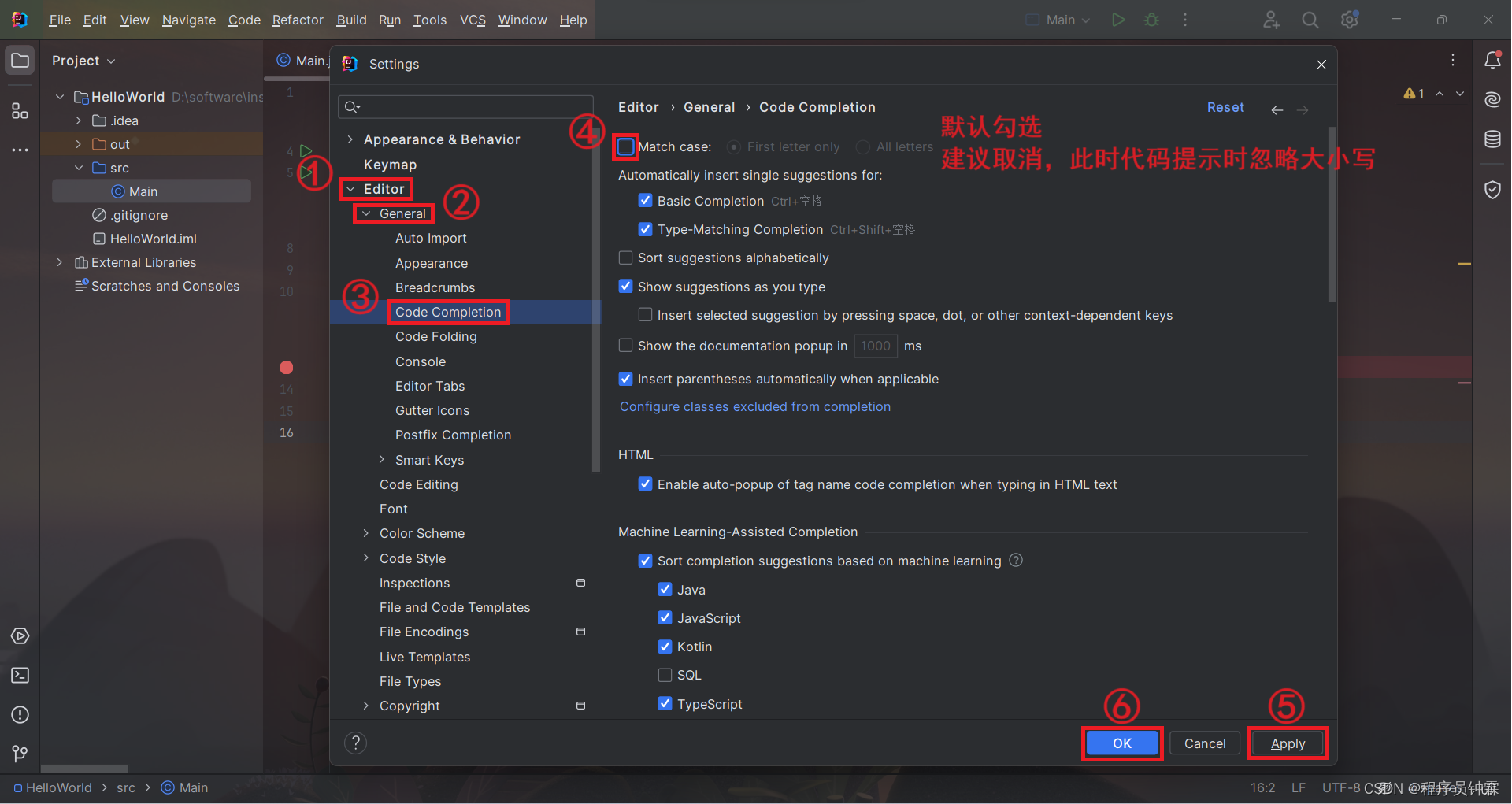Viewport: 1512px width, 804px height.
Task: Open Configure classes excluded from completion
Action: point(755,406)
